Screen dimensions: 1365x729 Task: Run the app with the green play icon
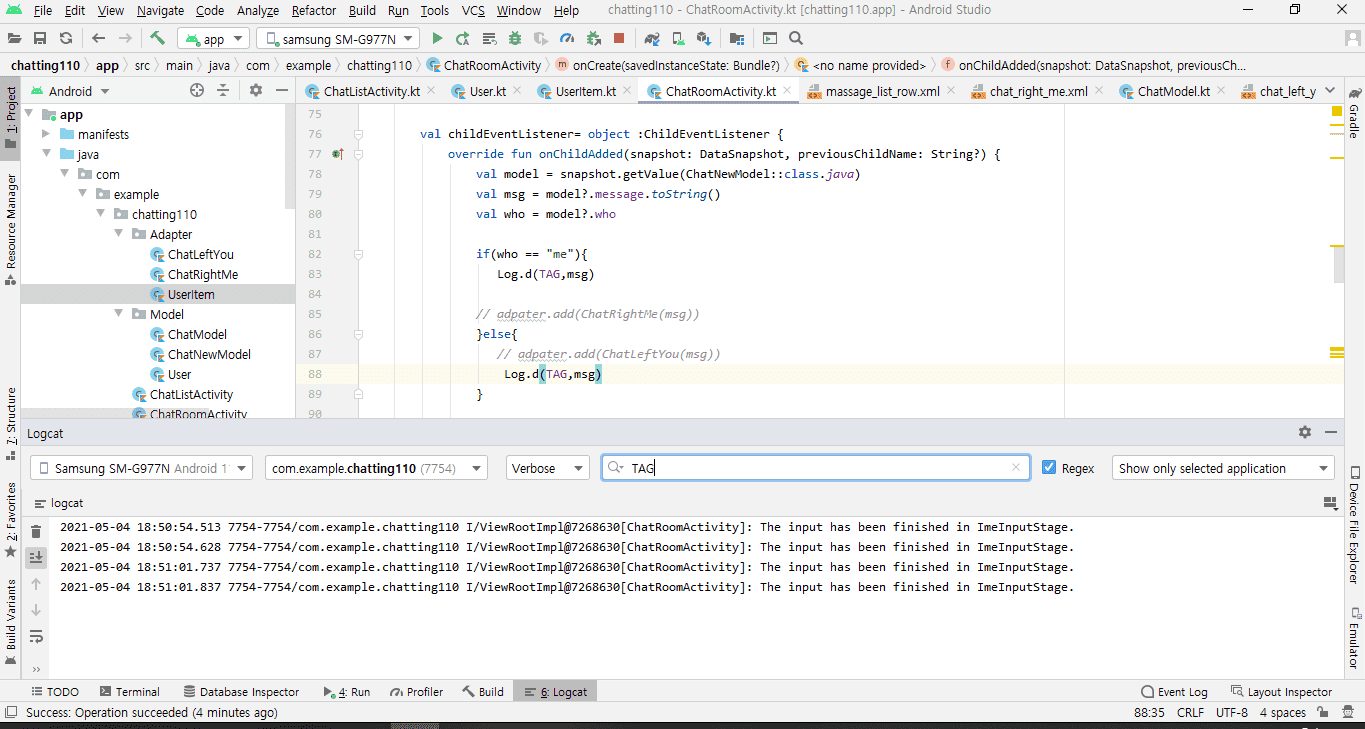[437, 39]
